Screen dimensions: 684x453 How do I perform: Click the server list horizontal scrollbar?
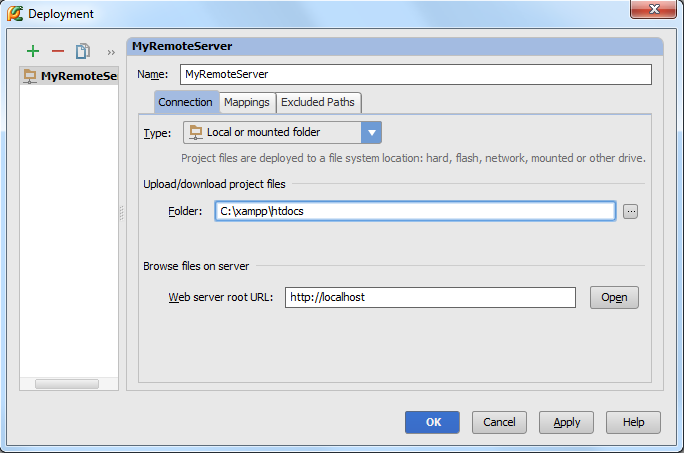click(x=67, y=384)
